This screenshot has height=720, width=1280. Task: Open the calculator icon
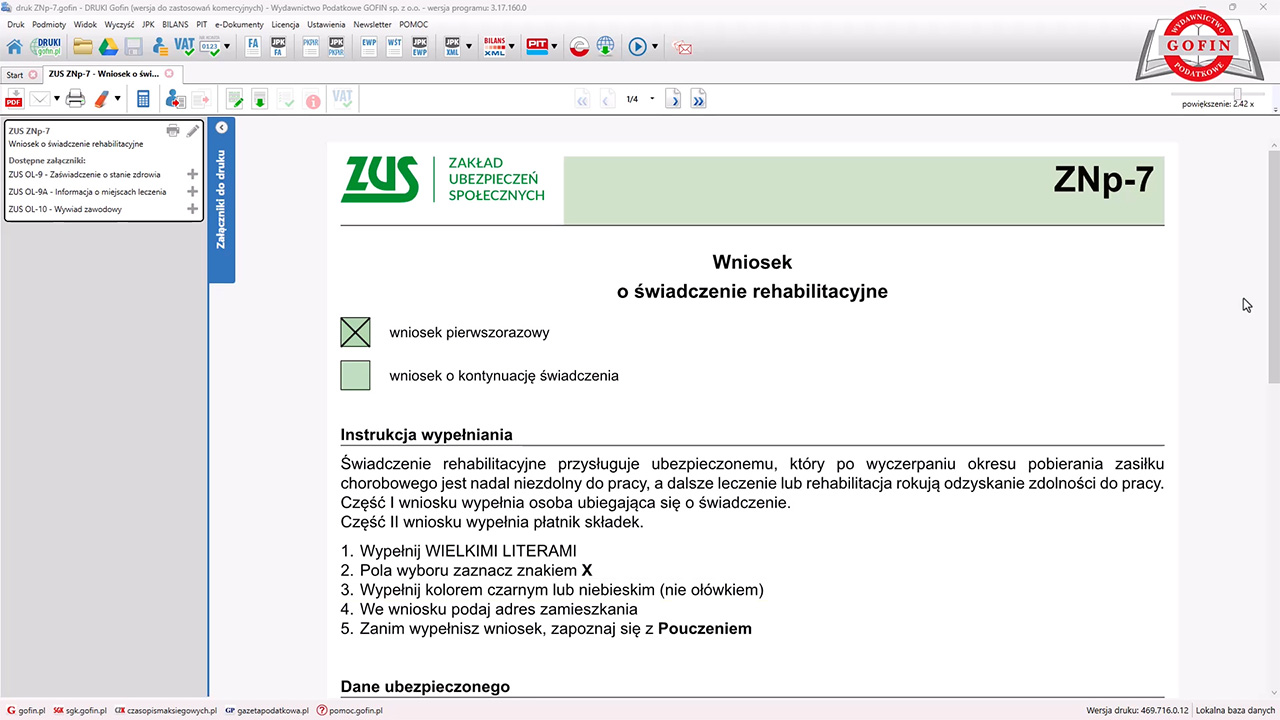tap(143, 98)
